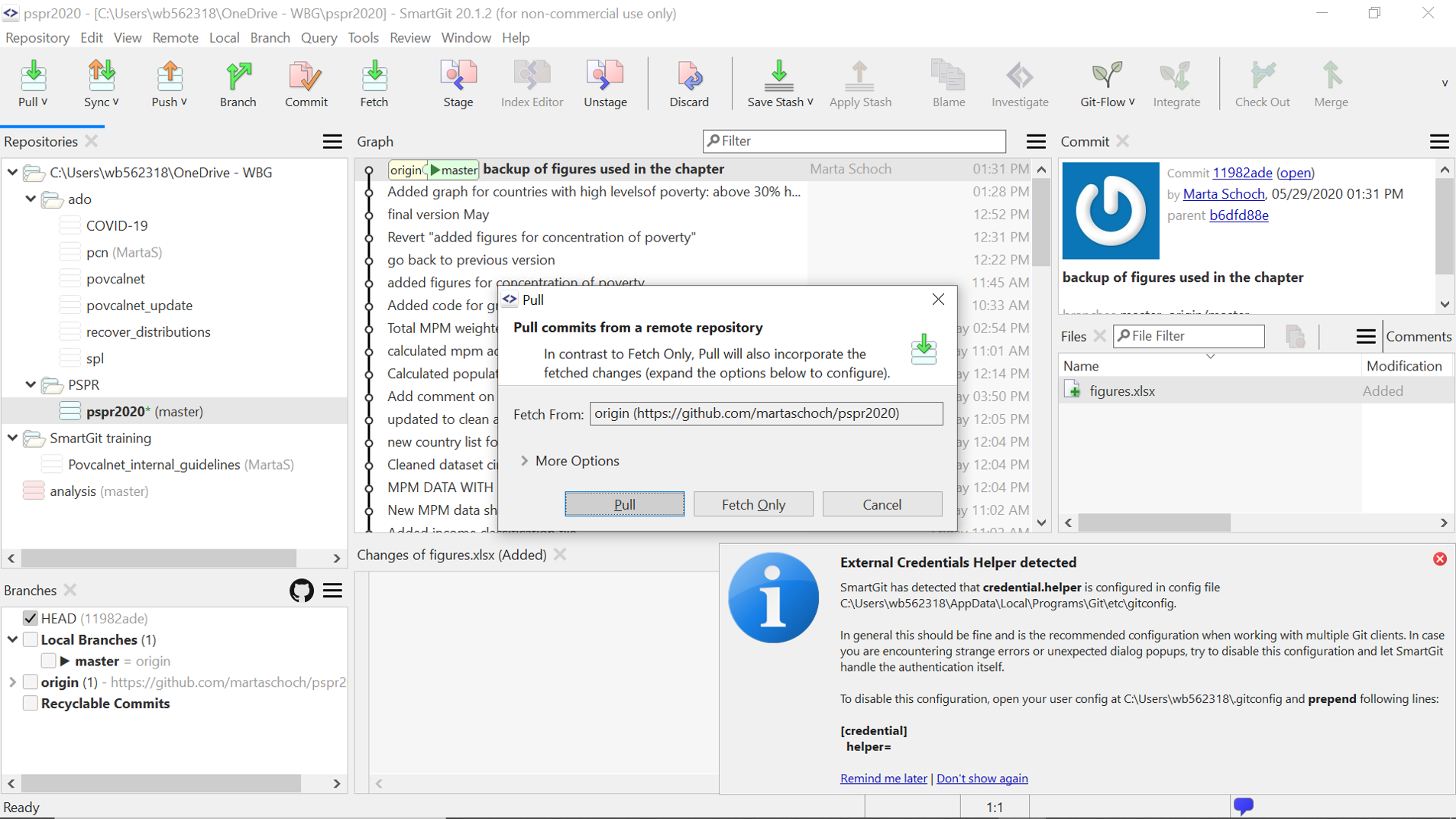The width and height of the screenshot is (1456, 819).
Task: Toggle the Local Branches checkbox
Action: [31, 639]
